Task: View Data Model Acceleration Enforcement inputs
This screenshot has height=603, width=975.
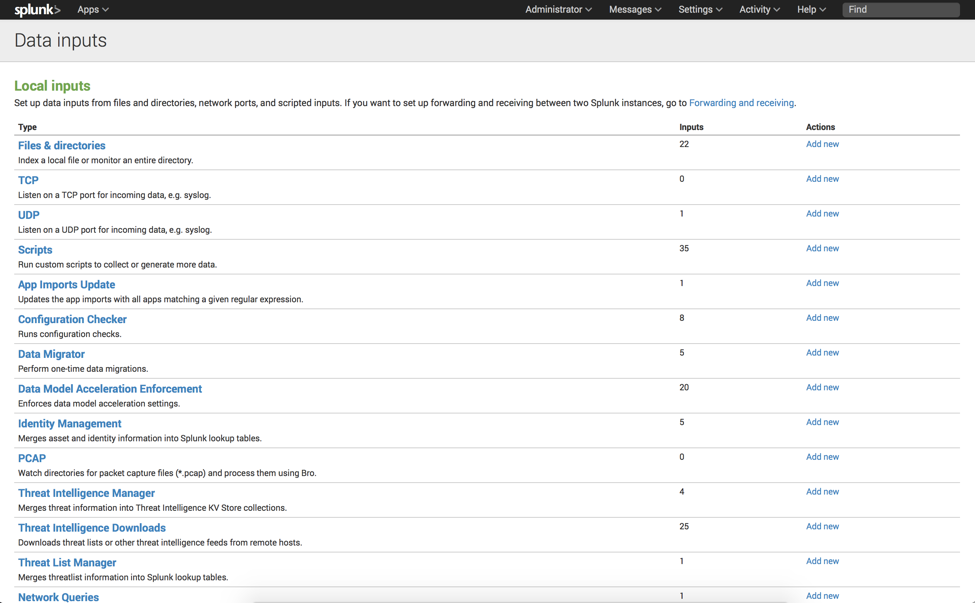Action: pyautogui.click(x=110, y=389)
